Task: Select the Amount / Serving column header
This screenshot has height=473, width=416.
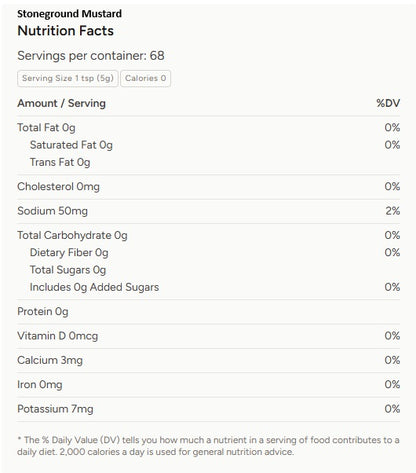Action: click(61, 103)
